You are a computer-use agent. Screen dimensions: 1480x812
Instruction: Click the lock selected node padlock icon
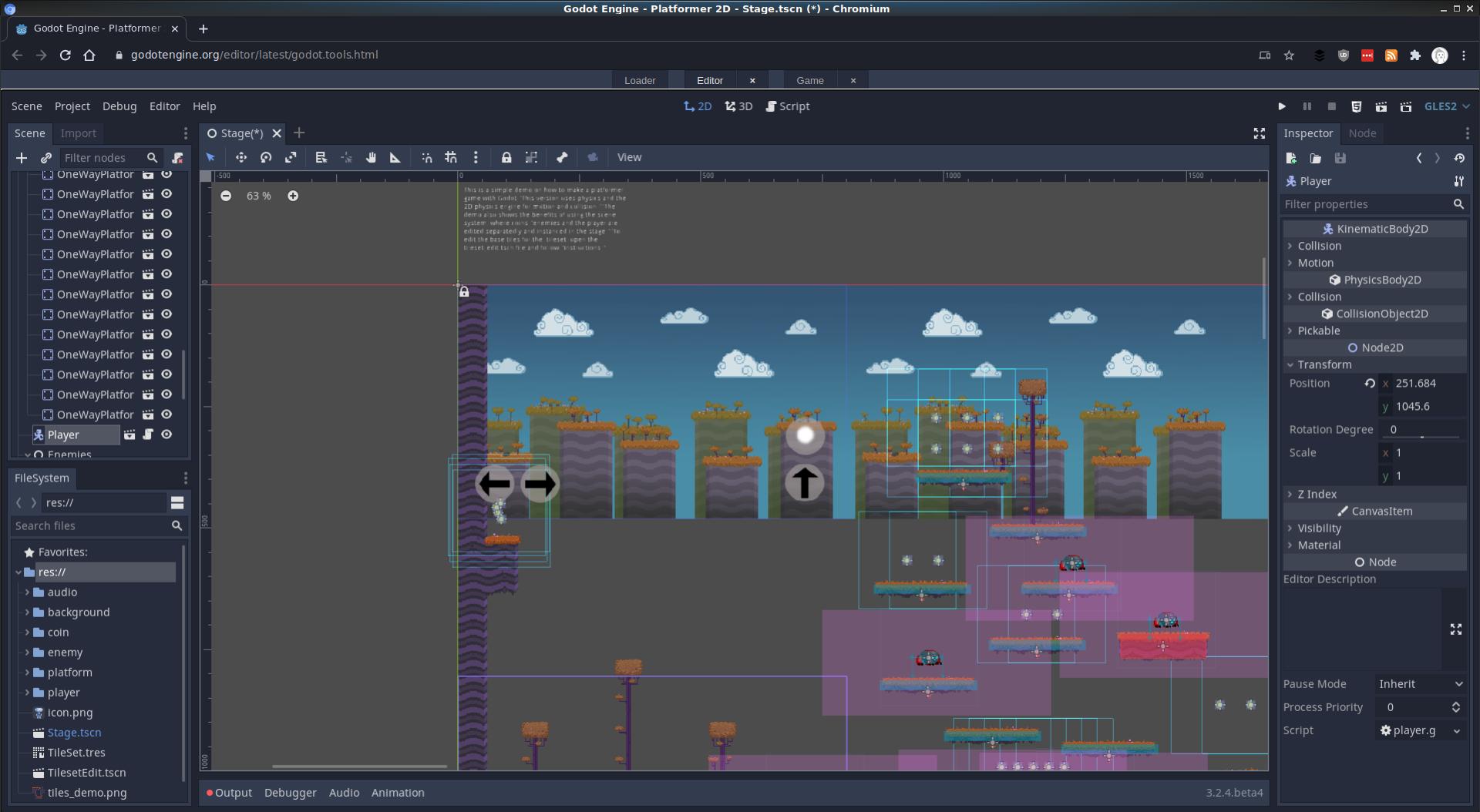[x=506, y=157]
